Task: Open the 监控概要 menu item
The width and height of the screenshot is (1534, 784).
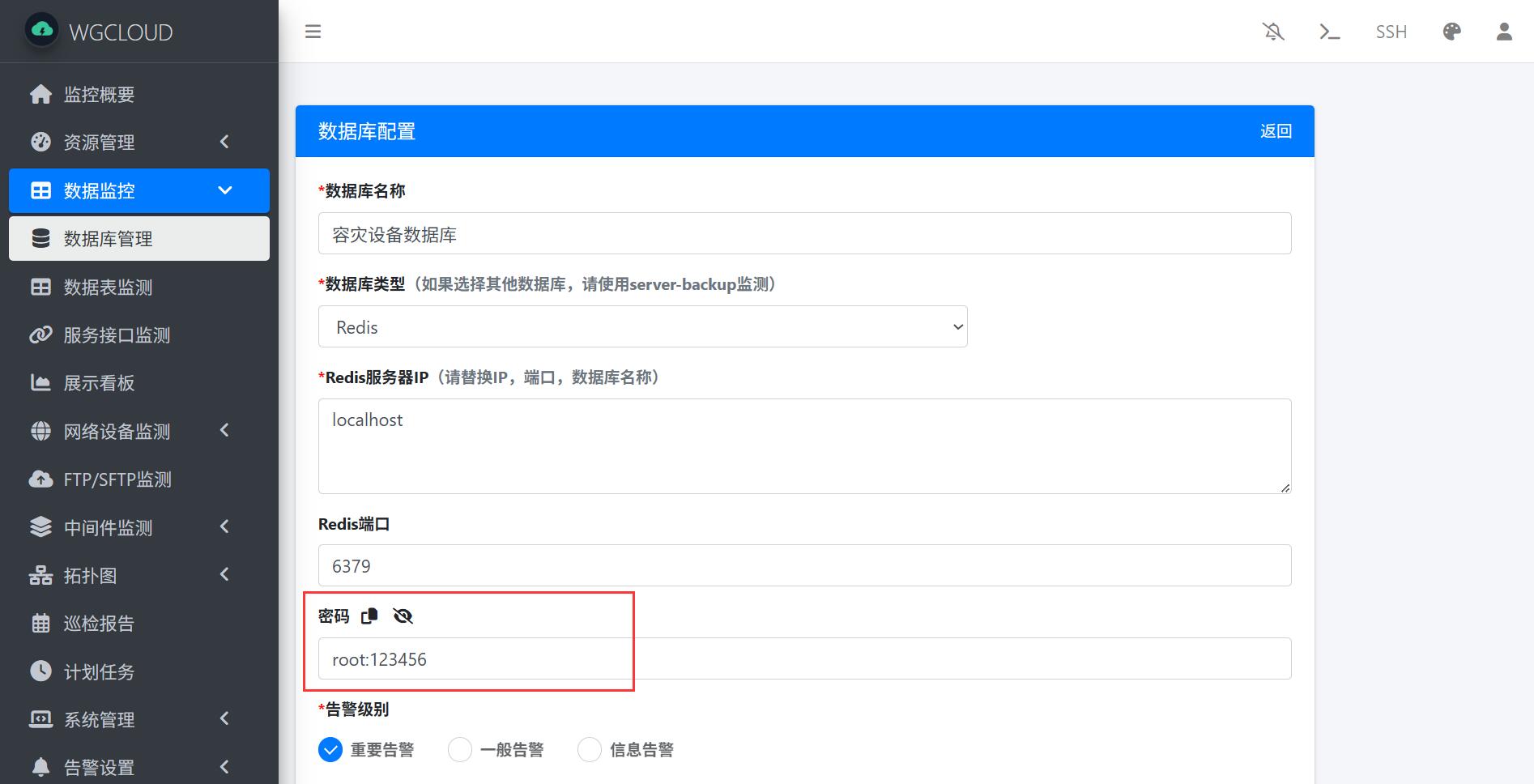Action: (139, 94)
